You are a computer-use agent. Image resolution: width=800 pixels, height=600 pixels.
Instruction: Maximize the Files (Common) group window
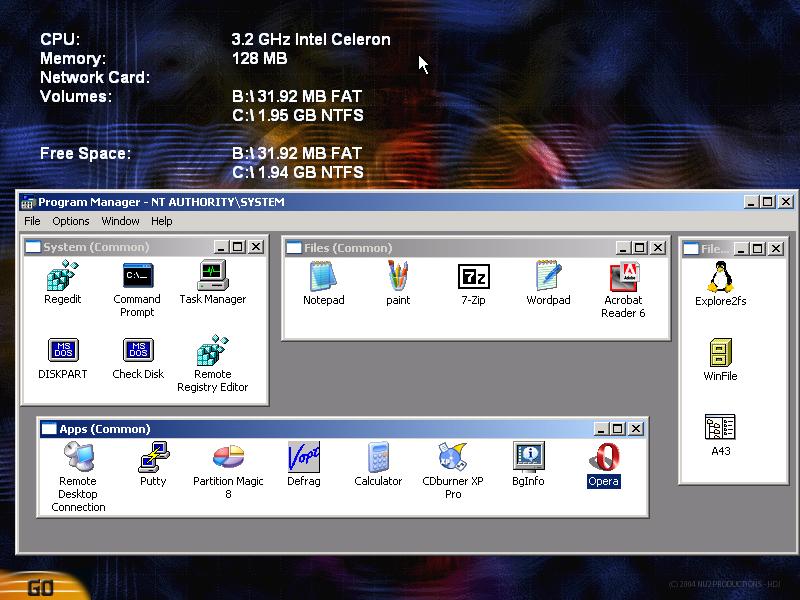[640, 248]
